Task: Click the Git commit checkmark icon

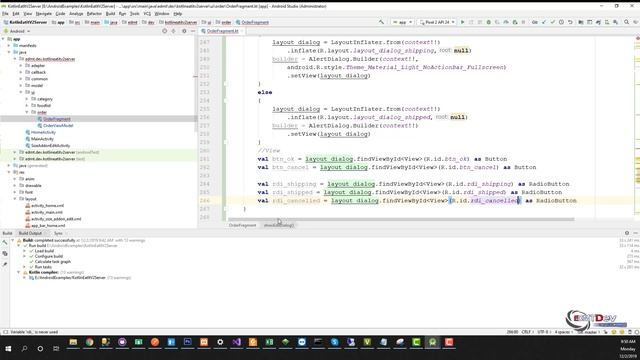Action: coord(553,22)
